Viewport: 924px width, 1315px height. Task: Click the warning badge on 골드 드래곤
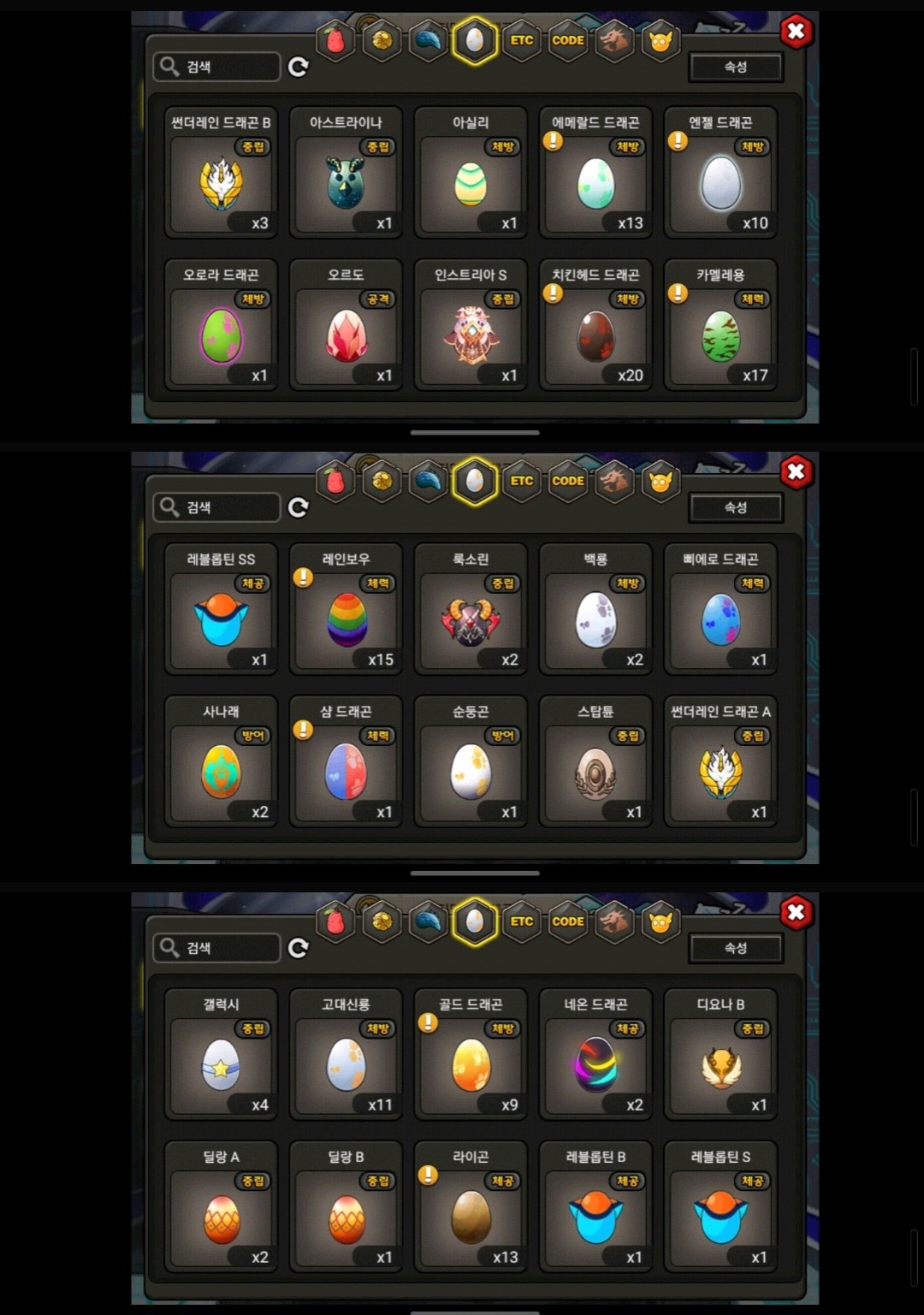click(x=428, y=1023)
